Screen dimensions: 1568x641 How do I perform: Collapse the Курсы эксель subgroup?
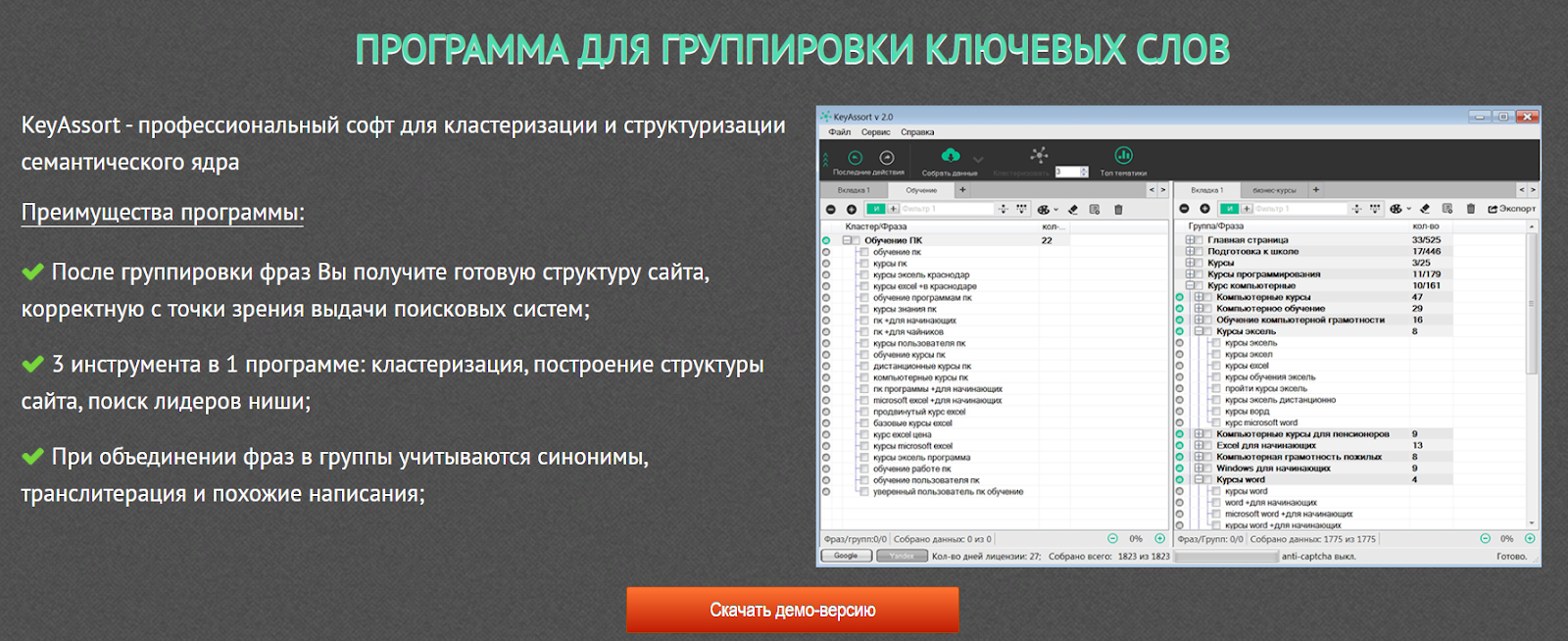click(x=1199, y=331)
